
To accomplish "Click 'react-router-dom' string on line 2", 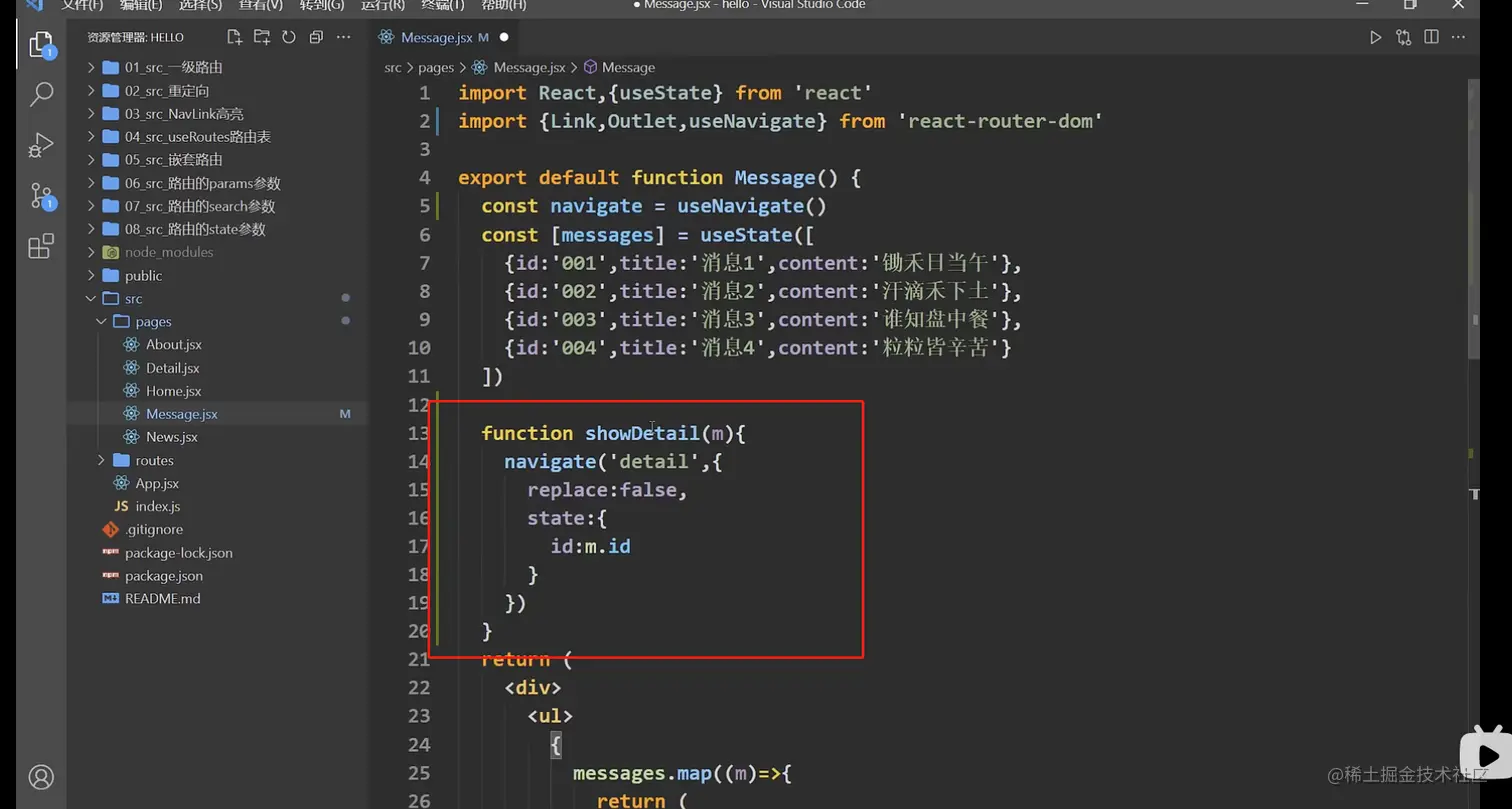I will tap(1000, 121).
